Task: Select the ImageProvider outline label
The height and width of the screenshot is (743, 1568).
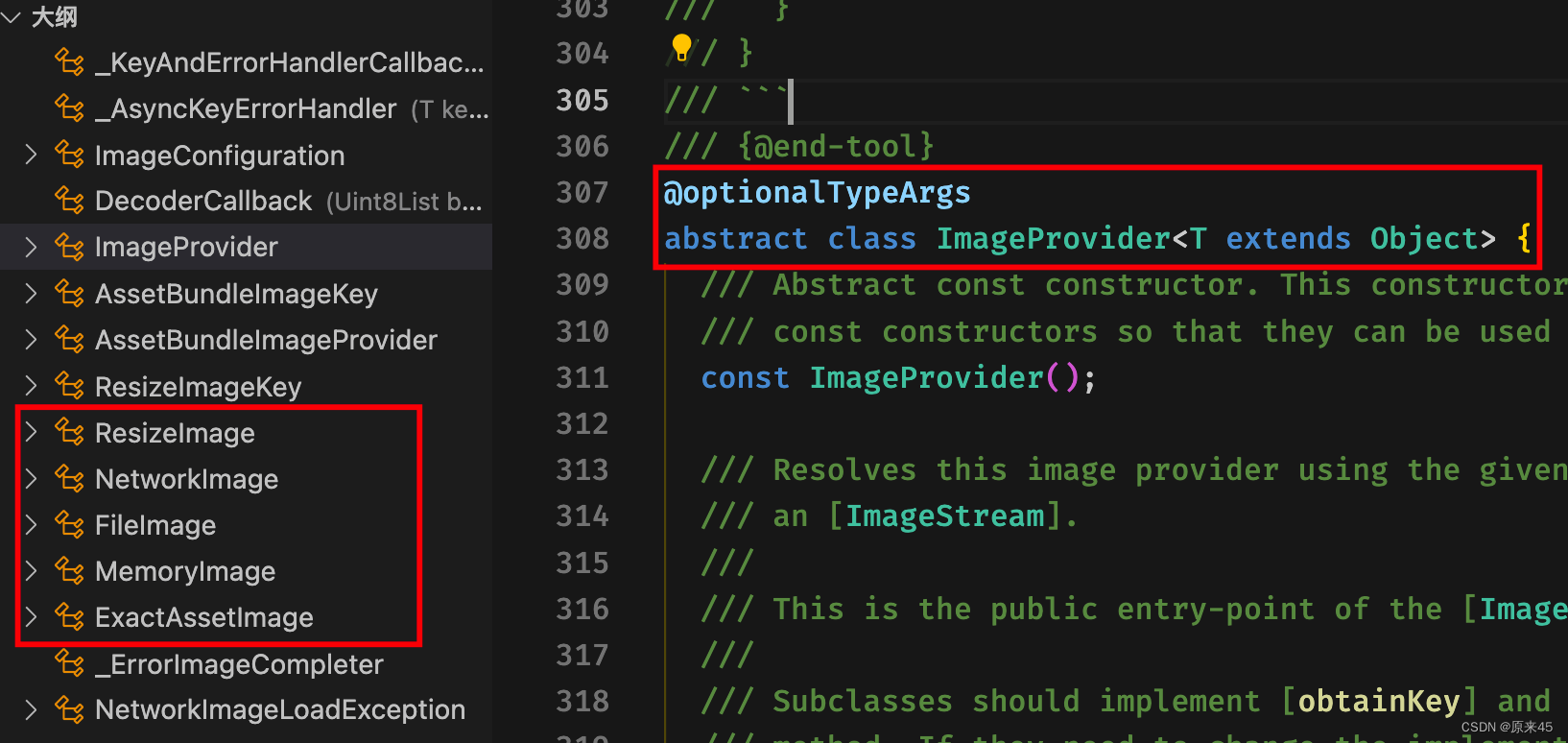Action: tap(186, 247)
